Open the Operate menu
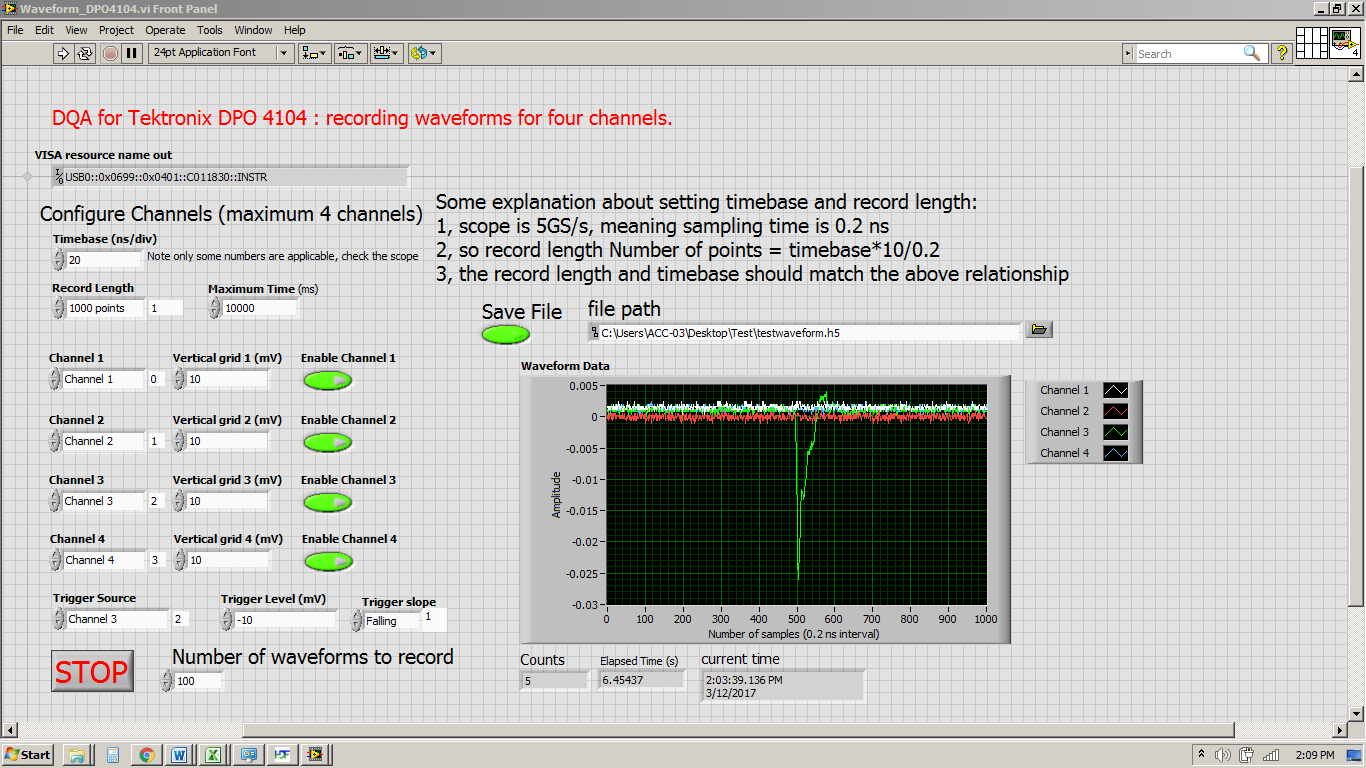The width and height of the screenshot is (1366, 768). point(165,30)
